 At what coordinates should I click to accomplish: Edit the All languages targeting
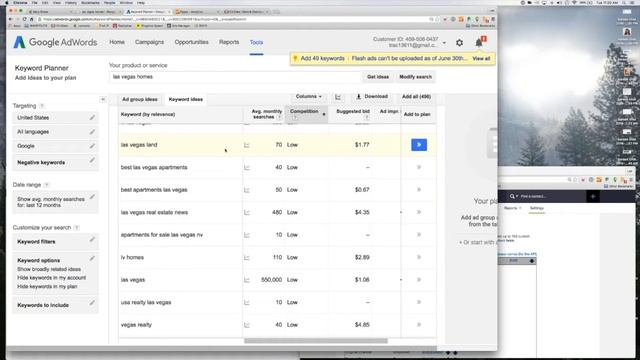pos(92,132)
